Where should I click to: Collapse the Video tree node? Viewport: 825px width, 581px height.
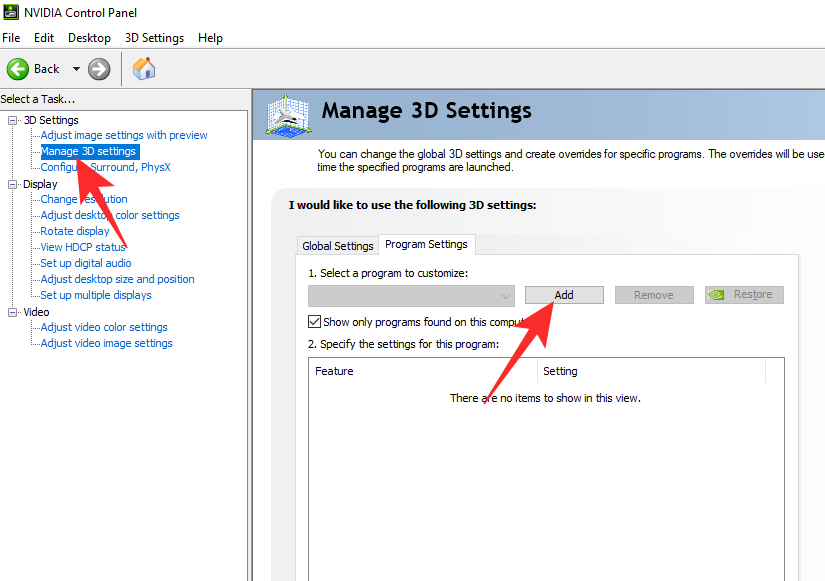point(13,312)
